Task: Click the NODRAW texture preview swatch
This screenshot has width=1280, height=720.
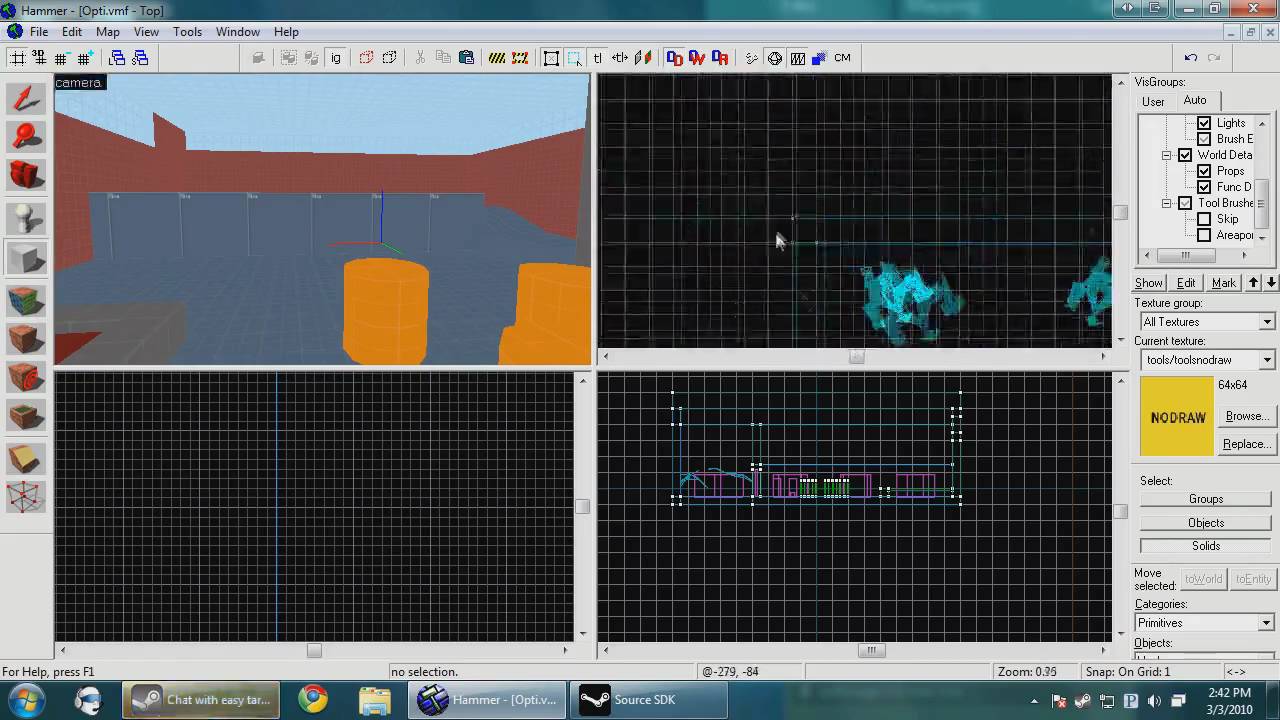Action: (x=1177, y=417)
